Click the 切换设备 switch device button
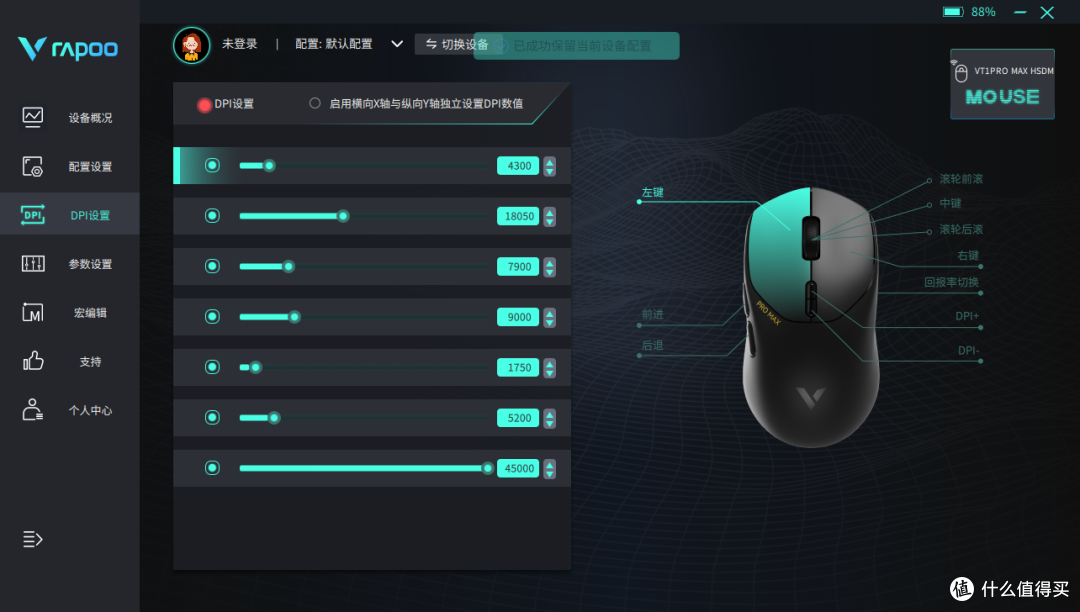Image resolution: width=1080 pixels, height=612 pixels. tap(457, 44)
